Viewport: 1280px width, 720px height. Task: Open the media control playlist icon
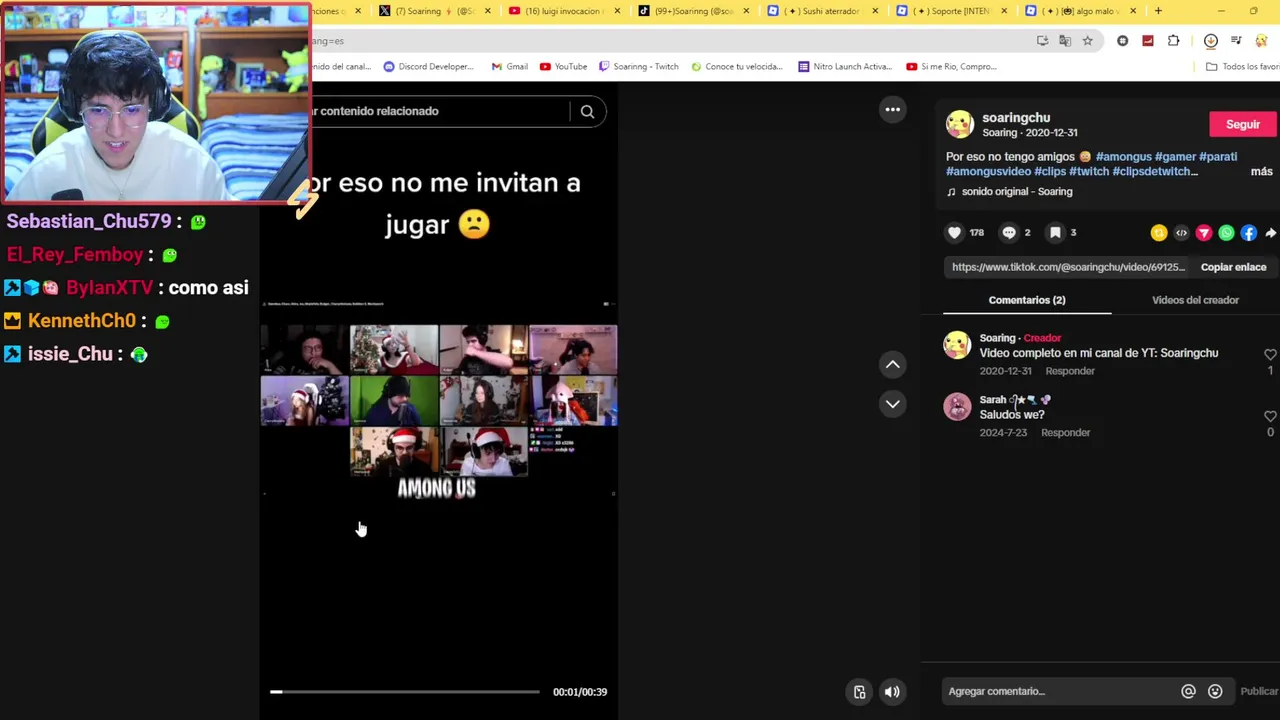click(1236, 41)
